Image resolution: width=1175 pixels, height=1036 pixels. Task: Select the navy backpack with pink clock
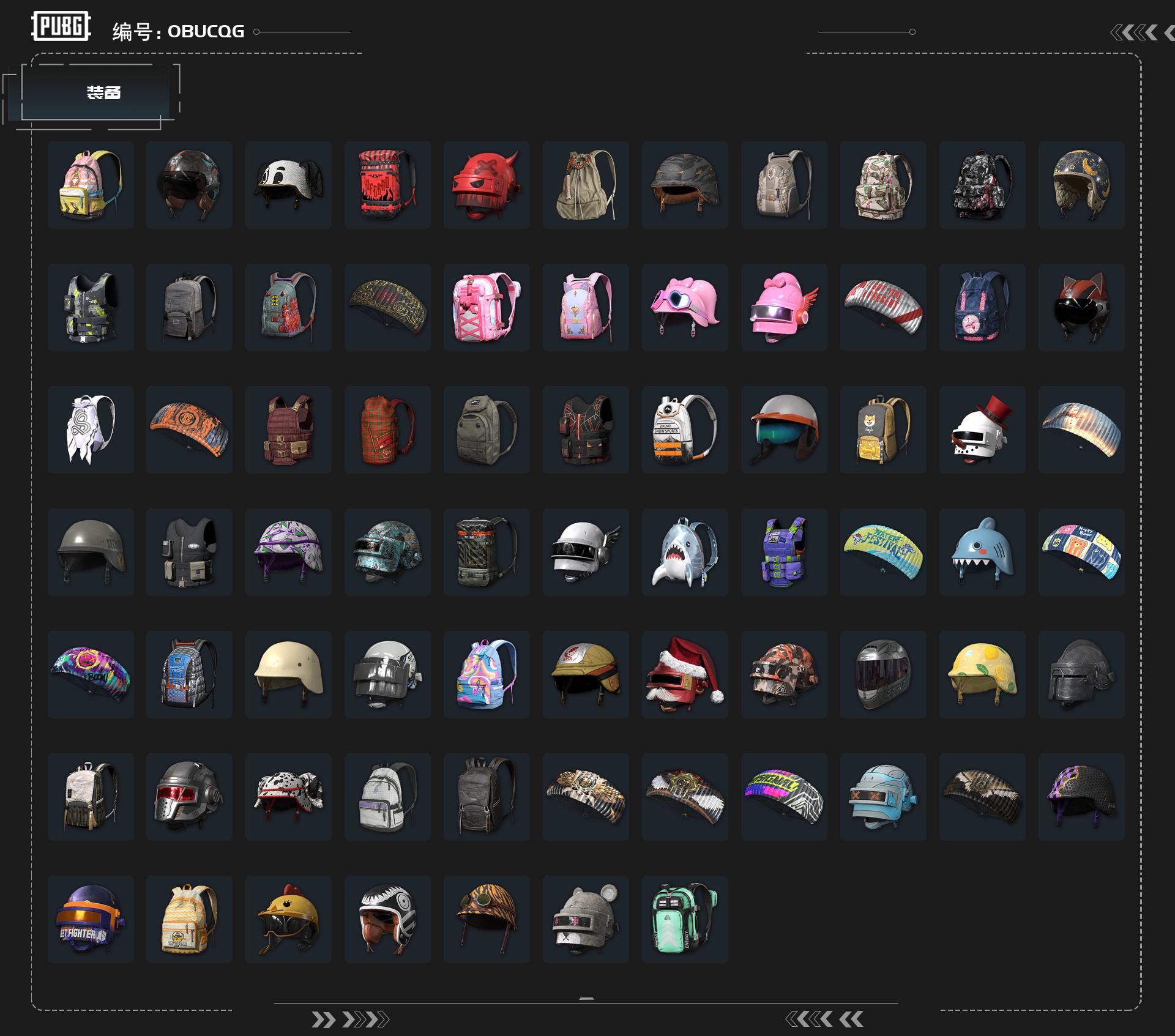pyautogui.click(x=983, y=307)
